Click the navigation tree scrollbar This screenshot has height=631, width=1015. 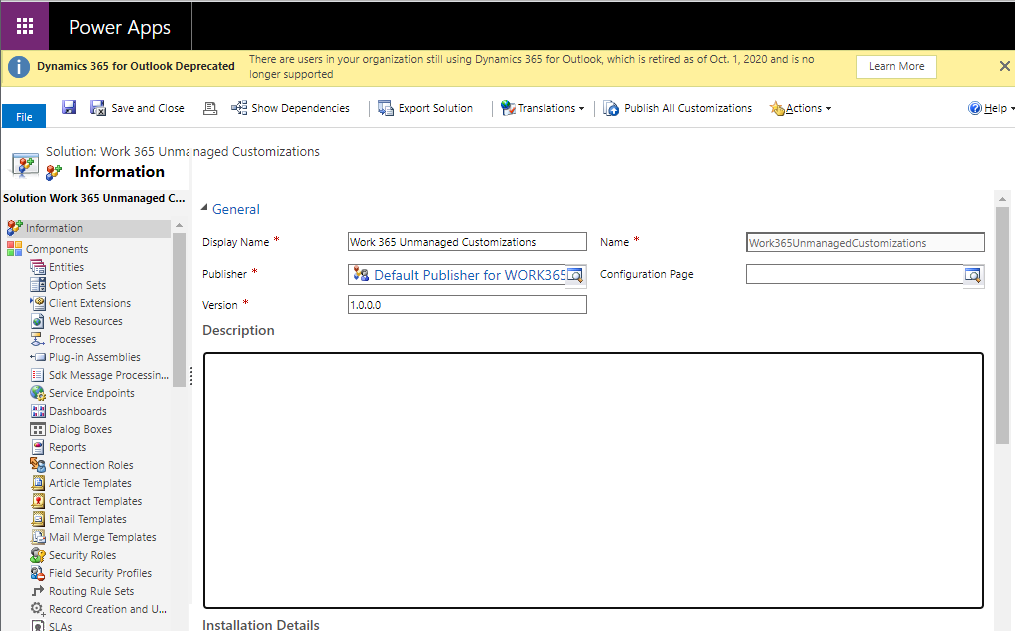coord(179,309)
